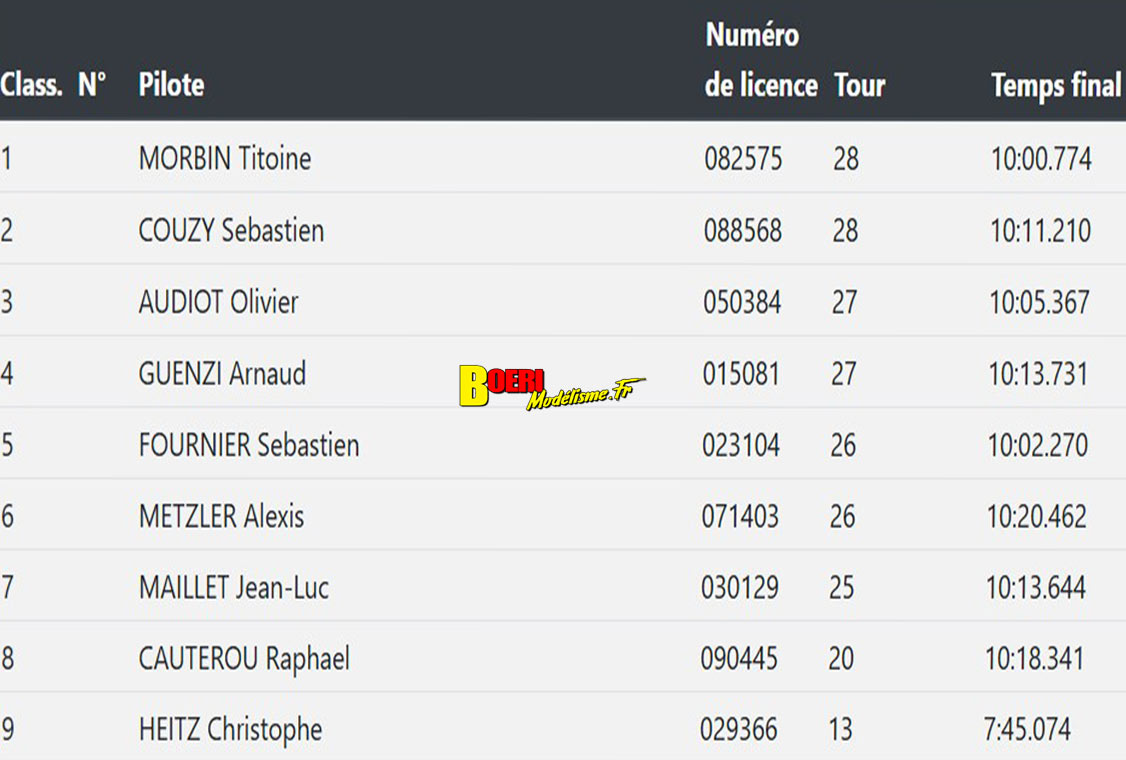Click the Class. column header

(x=31, y=85)
